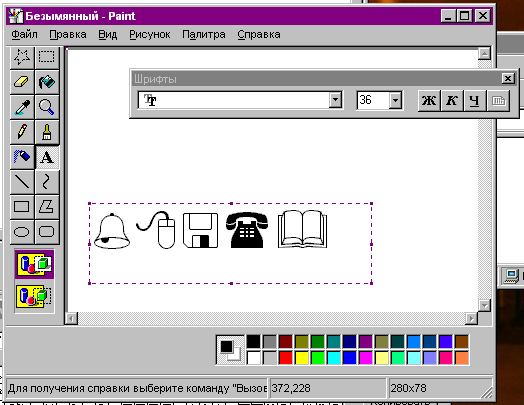The width and height of the screenshot is (524, 405).
Task: Open the font name dropdown list
Action: point(335,100)
